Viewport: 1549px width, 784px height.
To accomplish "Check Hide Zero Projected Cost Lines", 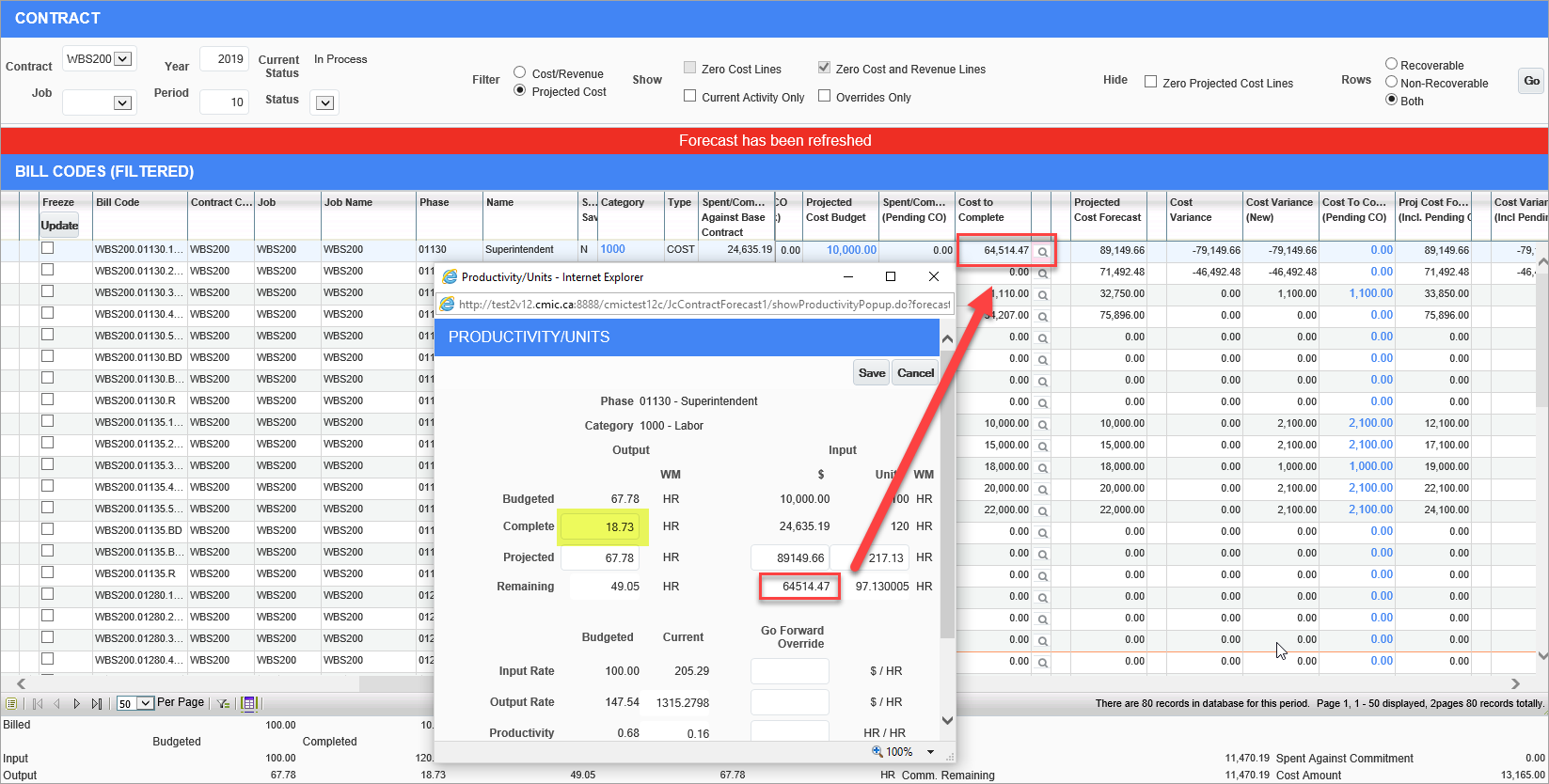I will click(x=1150, y=82).
